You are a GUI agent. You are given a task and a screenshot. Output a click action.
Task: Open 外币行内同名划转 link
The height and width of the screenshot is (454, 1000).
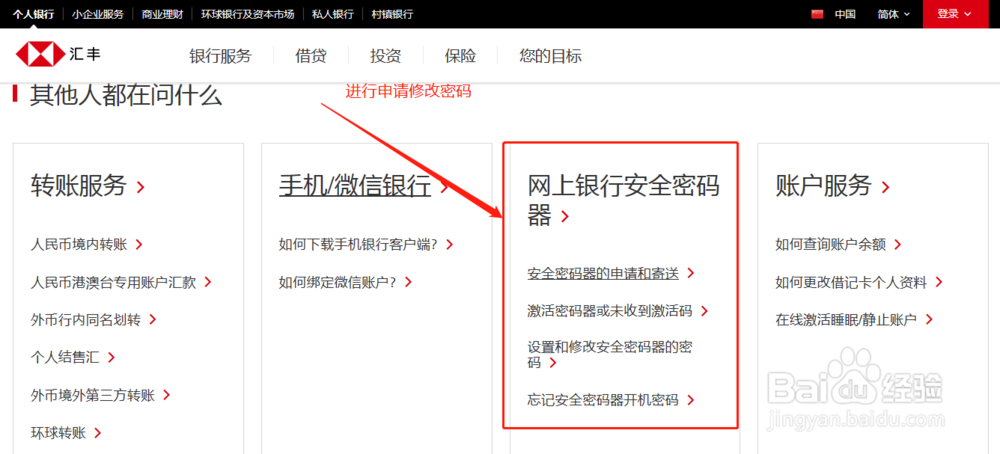(x=85, y=319)
